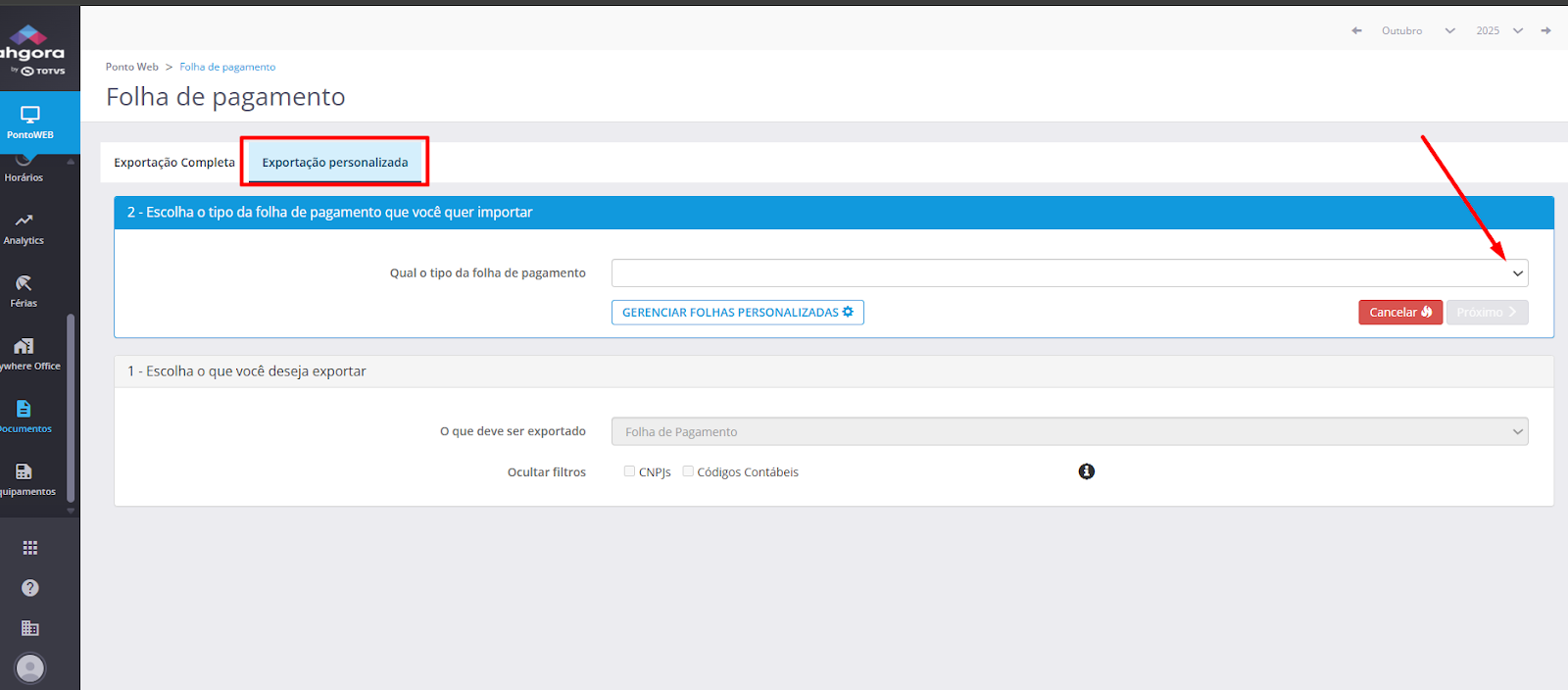The width and height of the screenshot is (1568, 690).
Task: Open the tipo da folha de pagamento dropdown
Action: [x=1069, y=273]
